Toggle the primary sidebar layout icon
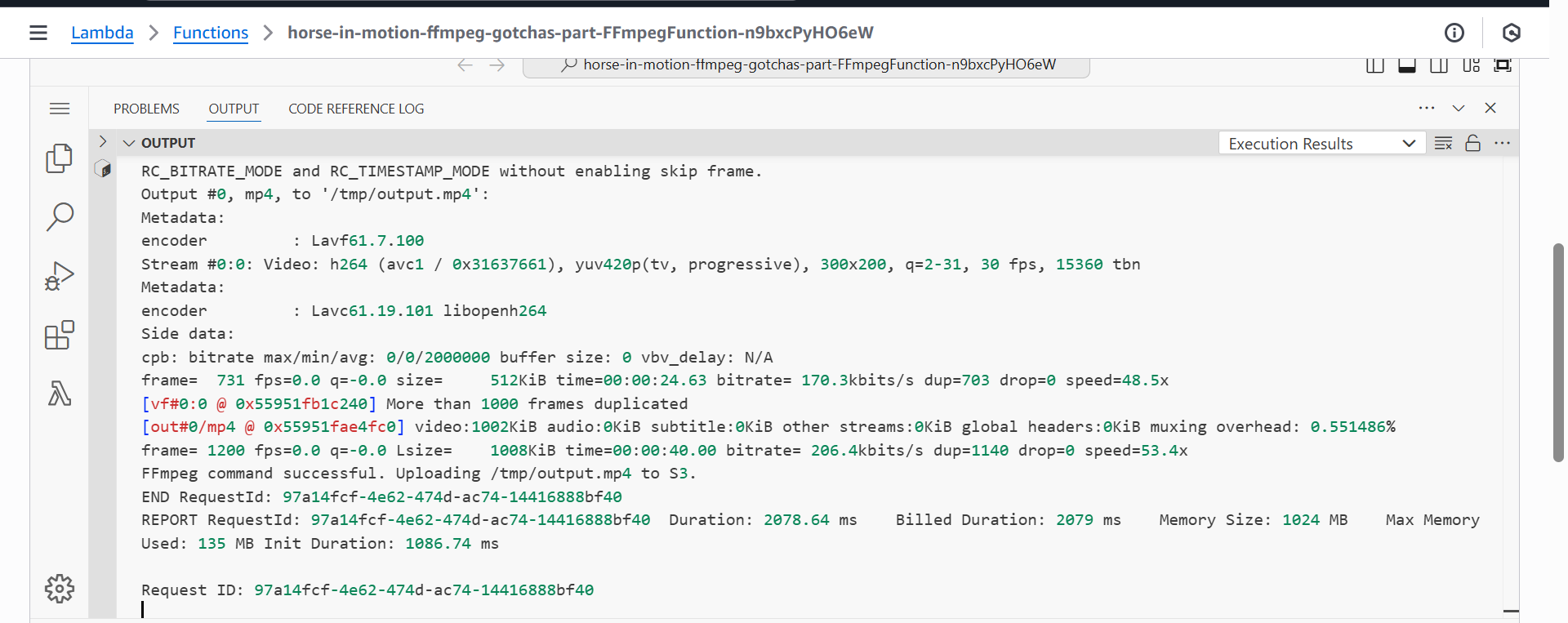This screenshot has height=623, width=1568. [1375, 65]
